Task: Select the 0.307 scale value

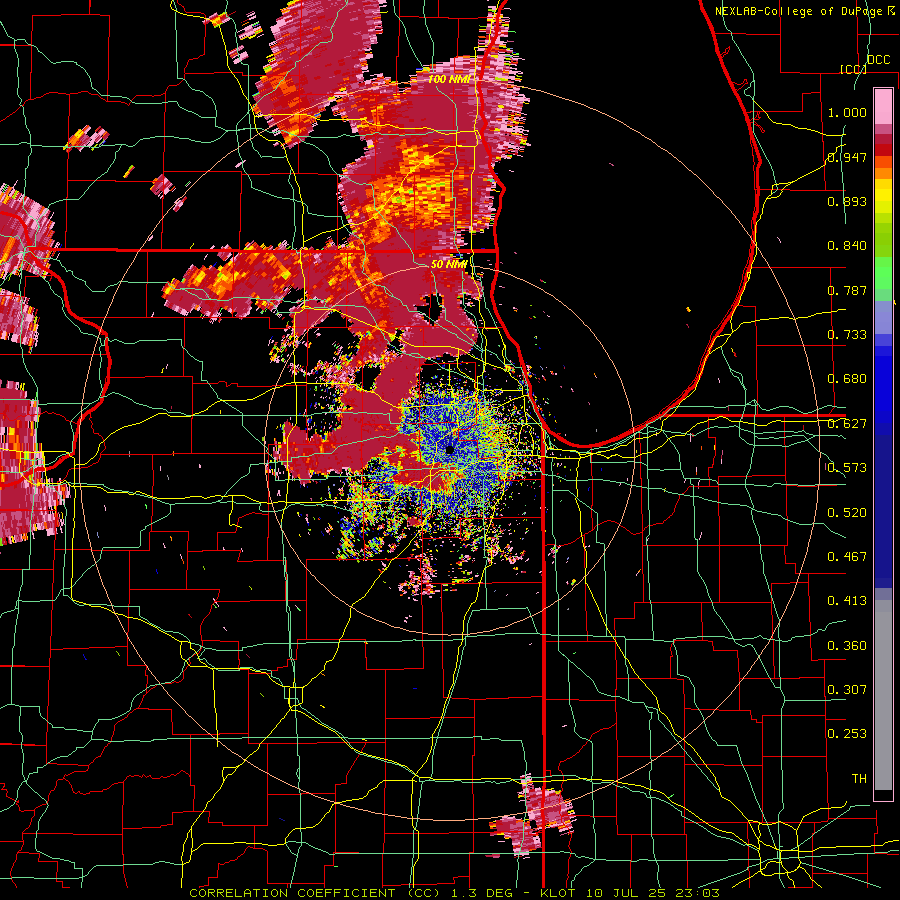Action: 847,690
